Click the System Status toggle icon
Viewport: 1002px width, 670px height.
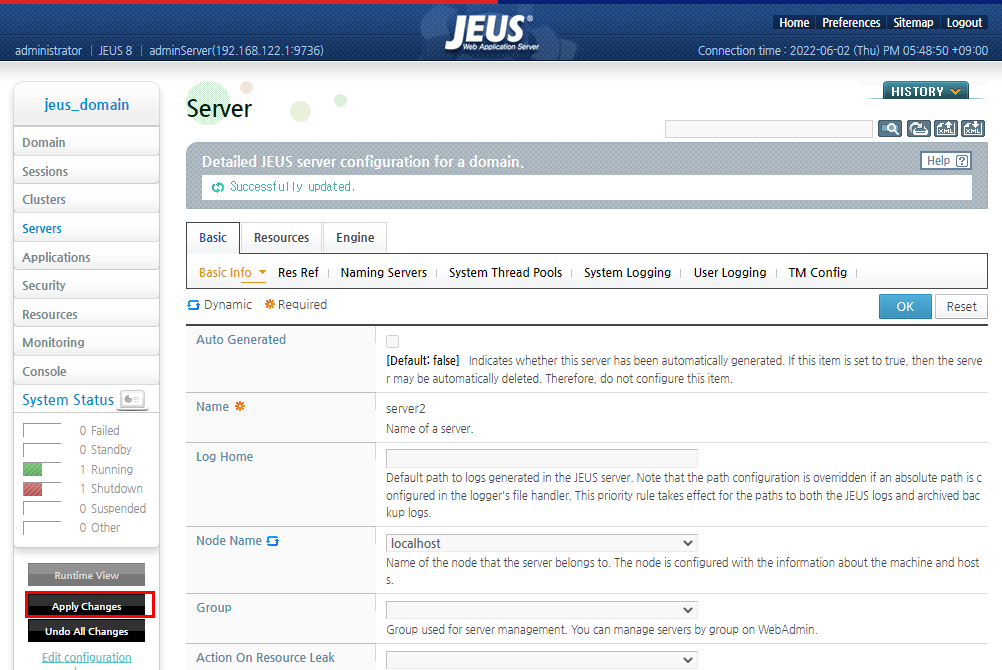(x=133, y=400)
